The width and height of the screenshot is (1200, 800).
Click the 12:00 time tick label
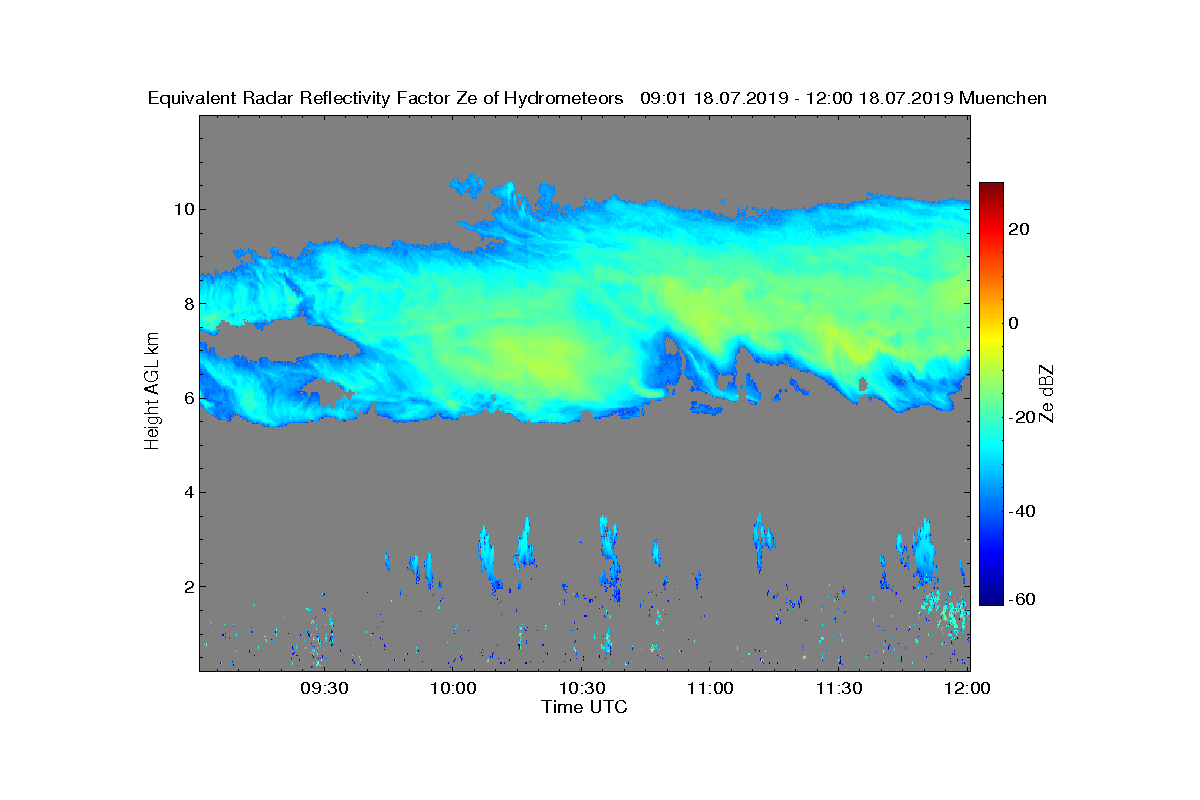click(x=966, y=688)
